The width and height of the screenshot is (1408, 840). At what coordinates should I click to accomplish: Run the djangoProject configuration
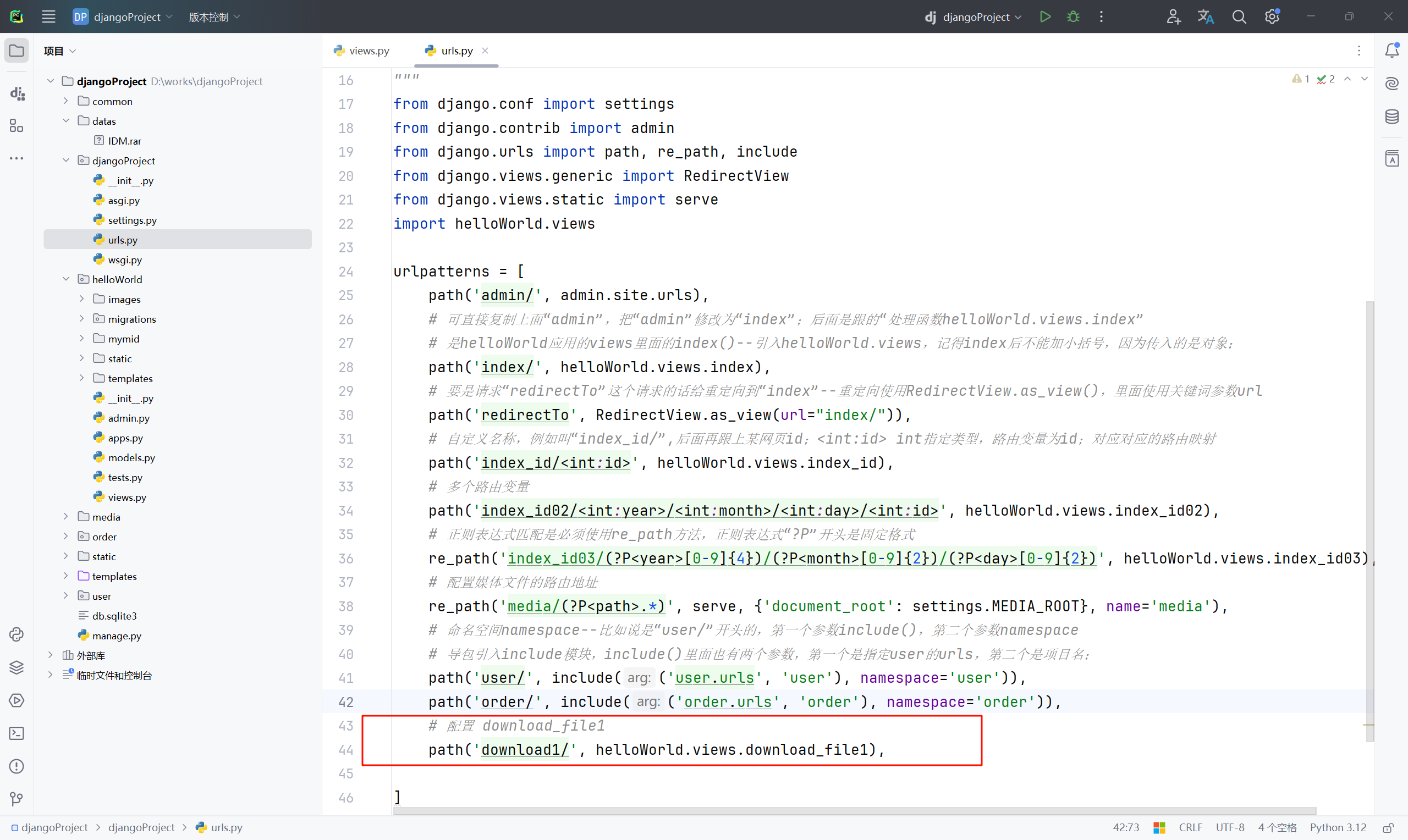[x=1045, y=17]
